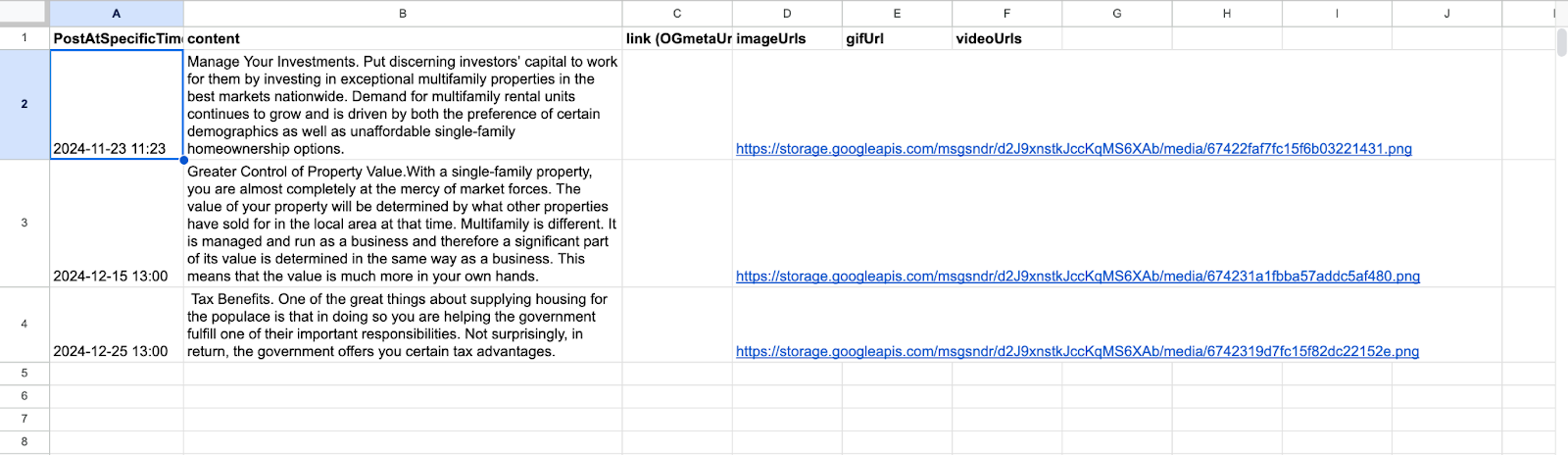The height and width of the screenshot is (455, 1568).
Task: Select row 7 header
Action: coord(24,419)
